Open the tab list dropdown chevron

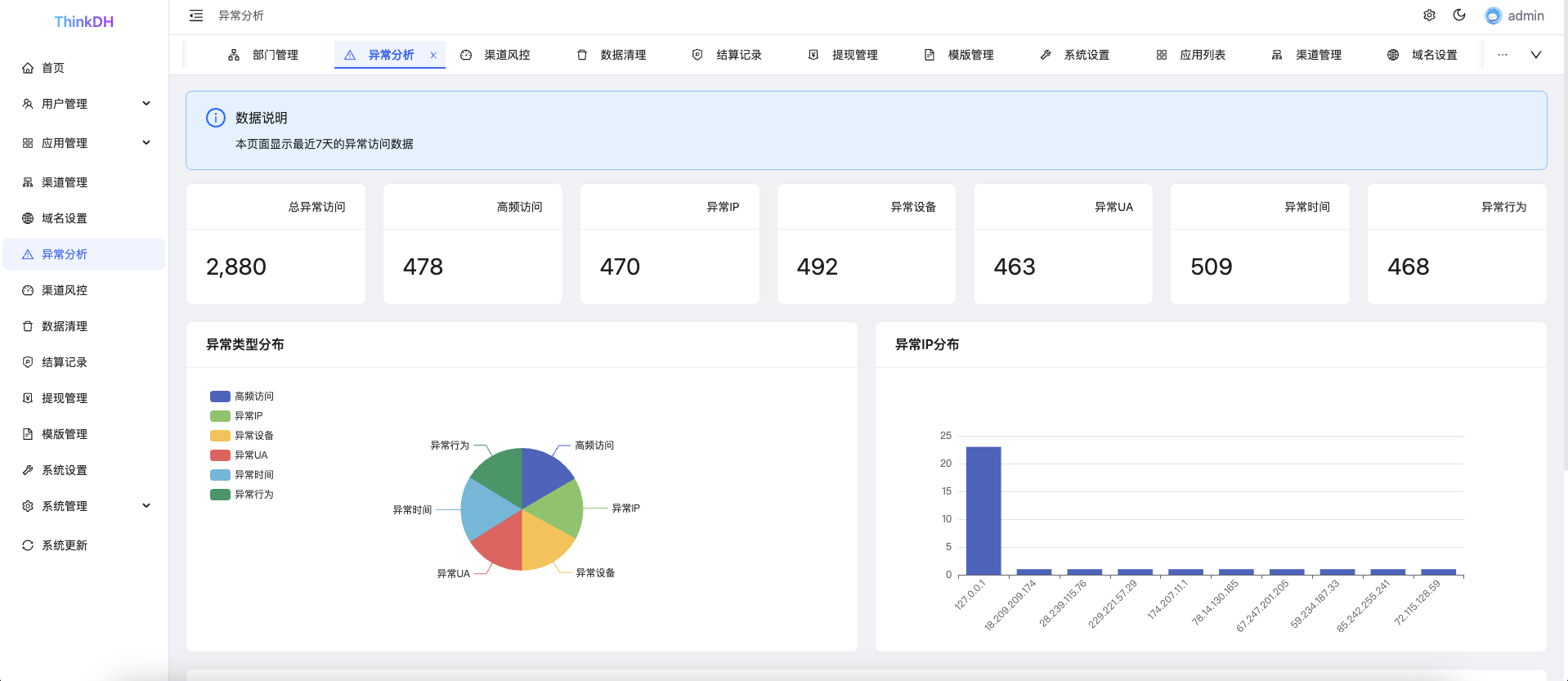1535,55
